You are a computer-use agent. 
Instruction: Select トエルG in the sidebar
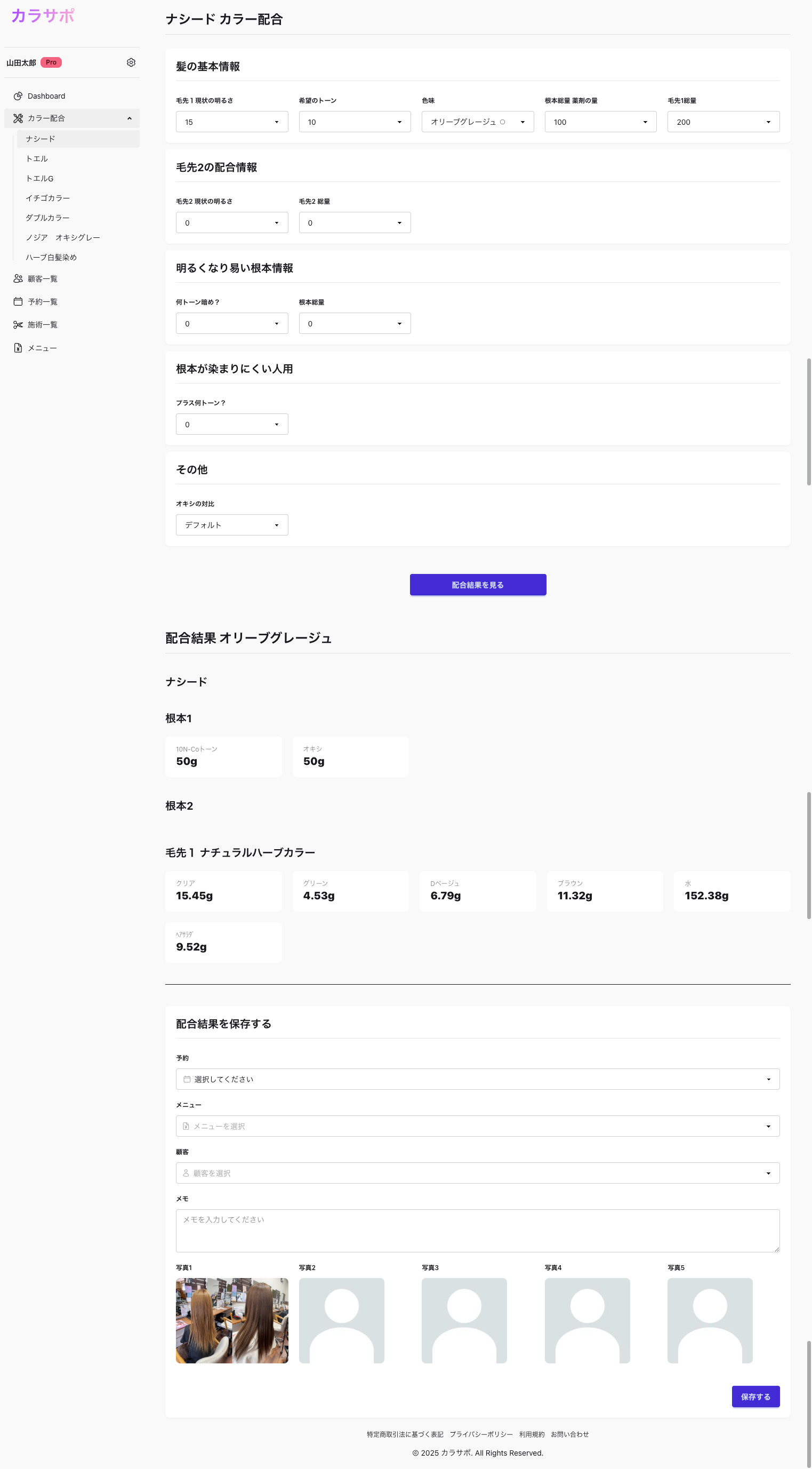click(x=78, y=179)
